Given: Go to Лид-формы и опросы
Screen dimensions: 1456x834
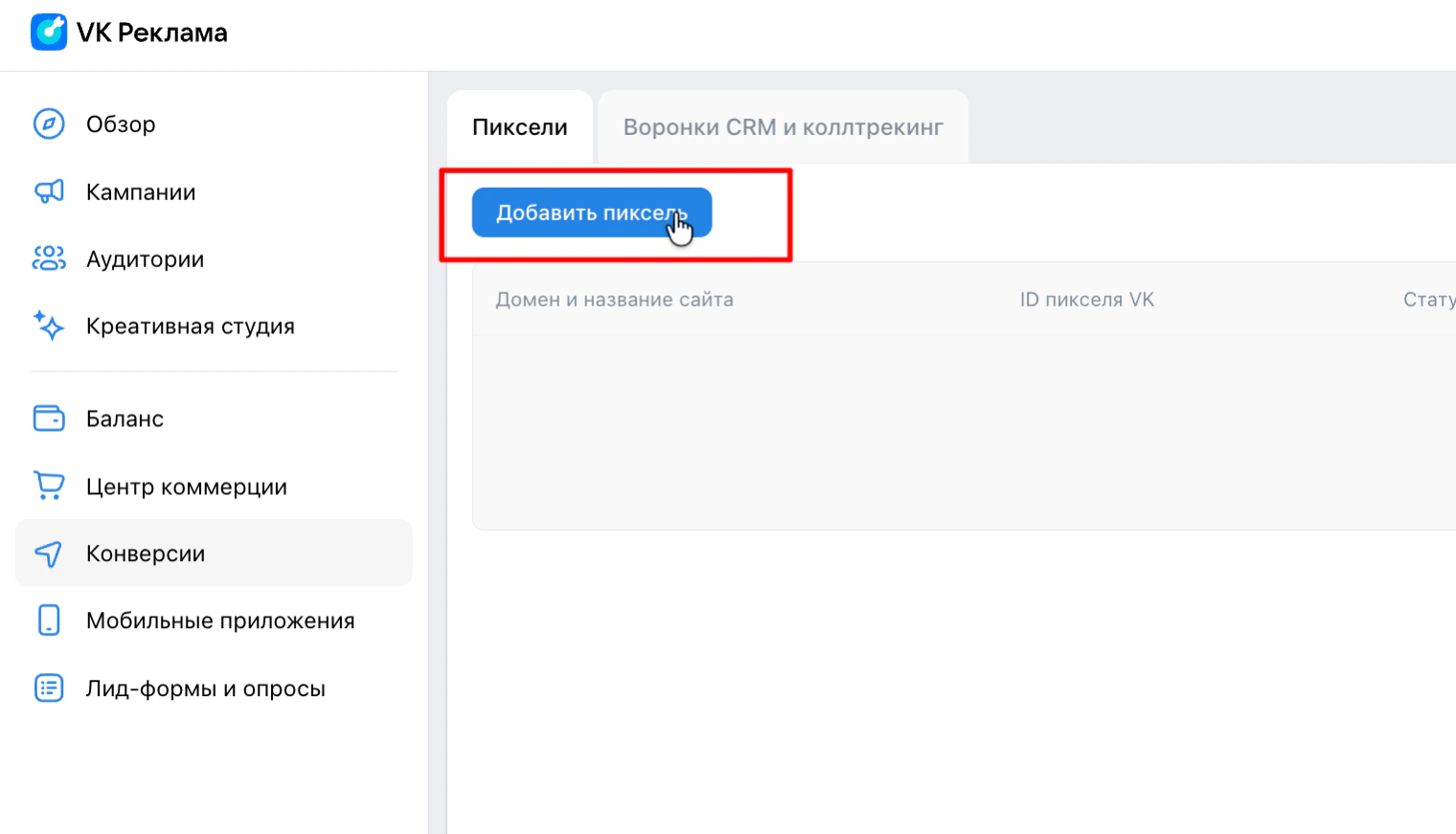Looking at the screenshot, I should click(206, 688).
